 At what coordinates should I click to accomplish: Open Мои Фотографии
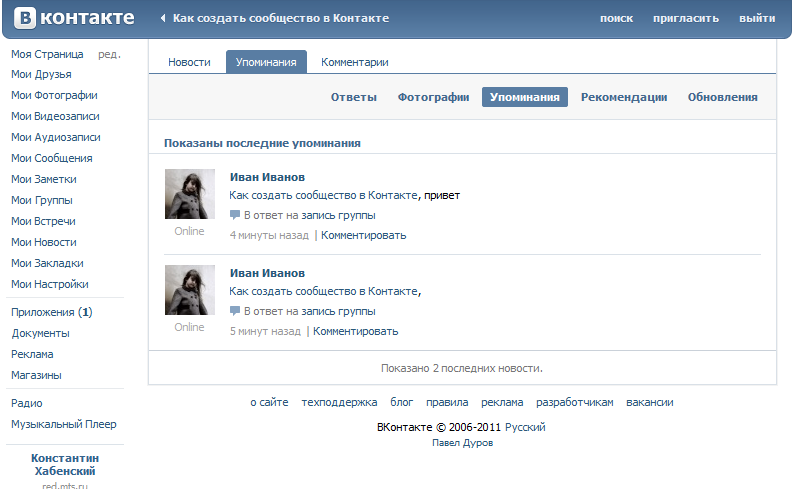54,95
